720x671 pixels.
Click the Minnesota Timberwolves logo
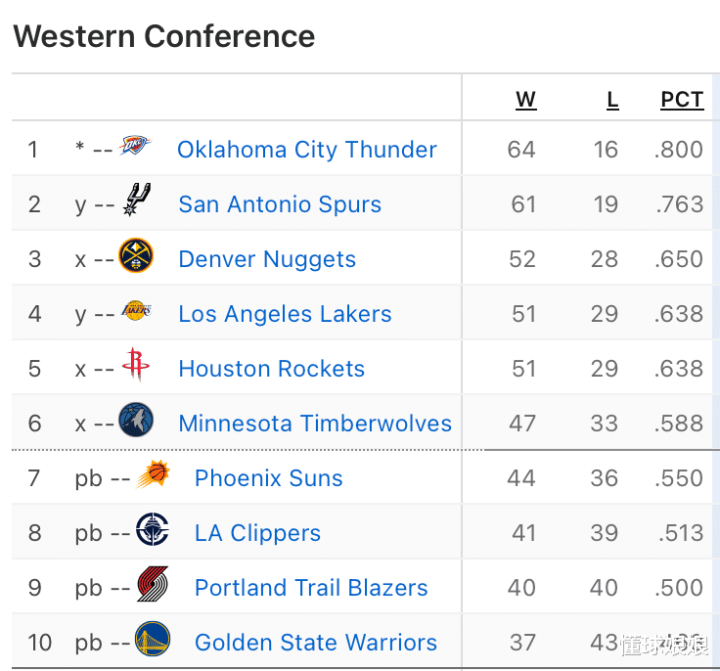[136, 421]
